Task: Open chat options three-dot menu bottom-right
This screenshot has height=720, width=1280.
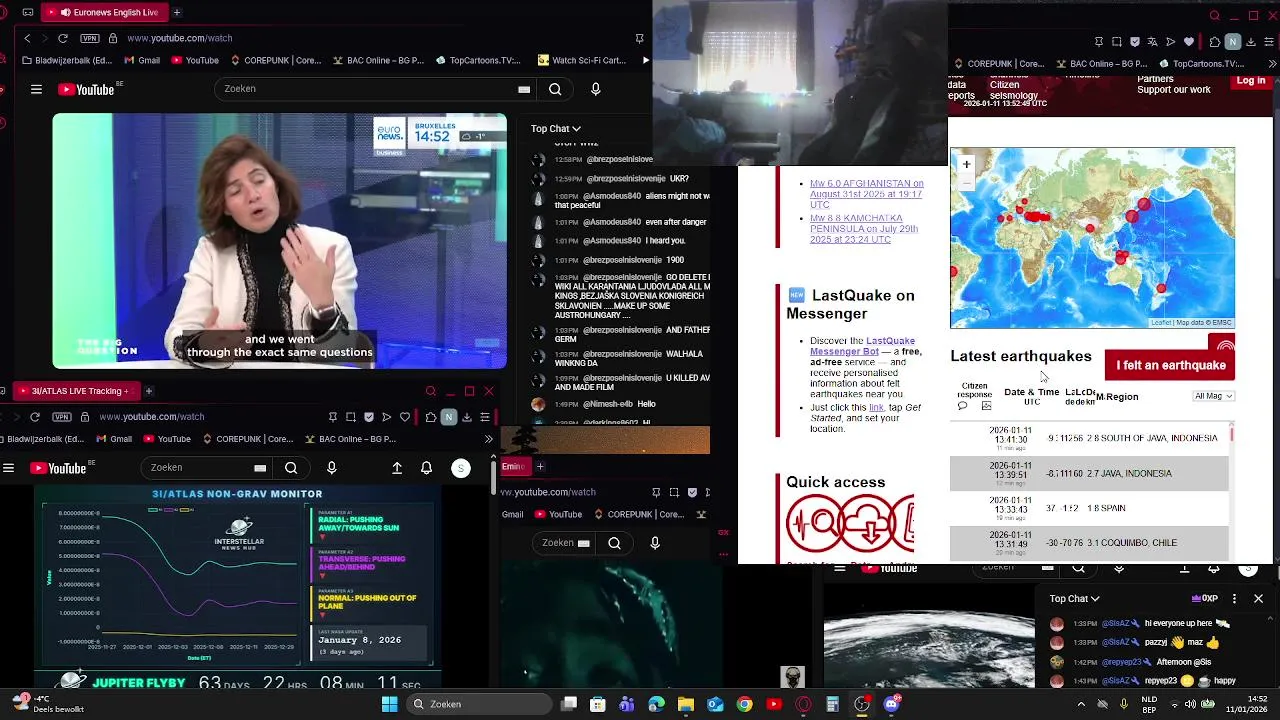Action: pyautogui.click(x=1234, y=598)
